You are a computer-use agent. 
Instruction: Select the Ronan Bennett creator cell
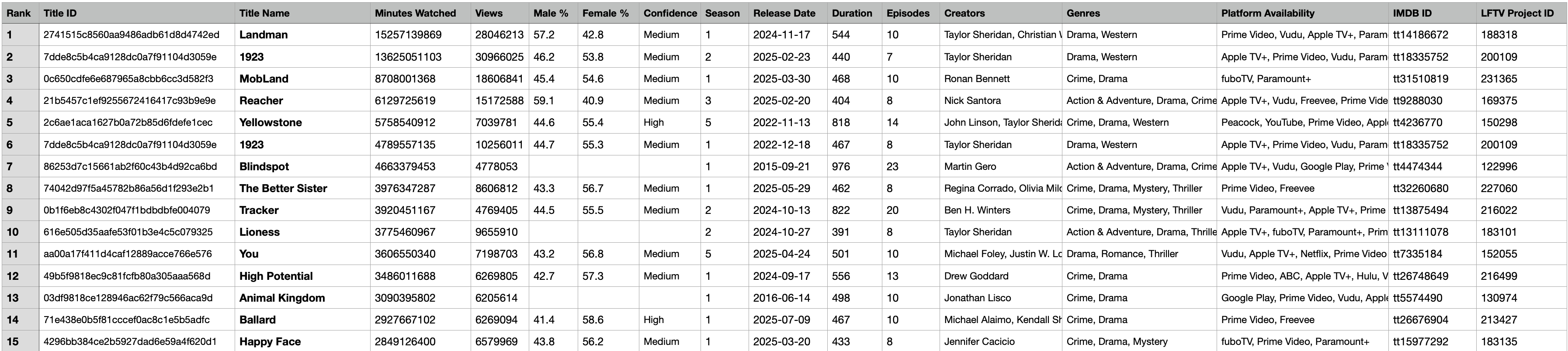point(976,79)
